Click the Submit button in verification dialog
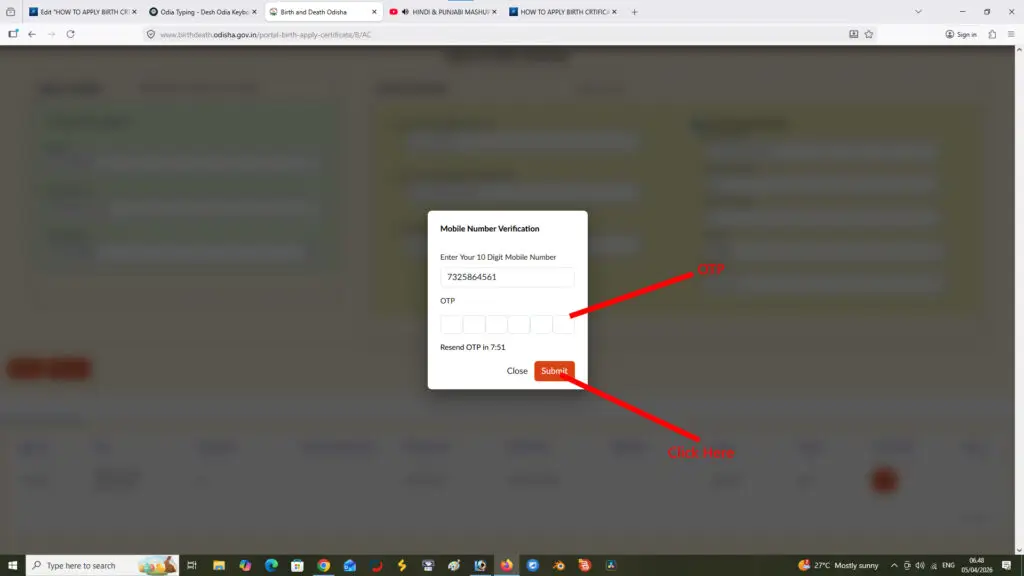Viewport: 1024px width, 576px height. [x=554, y=371]
